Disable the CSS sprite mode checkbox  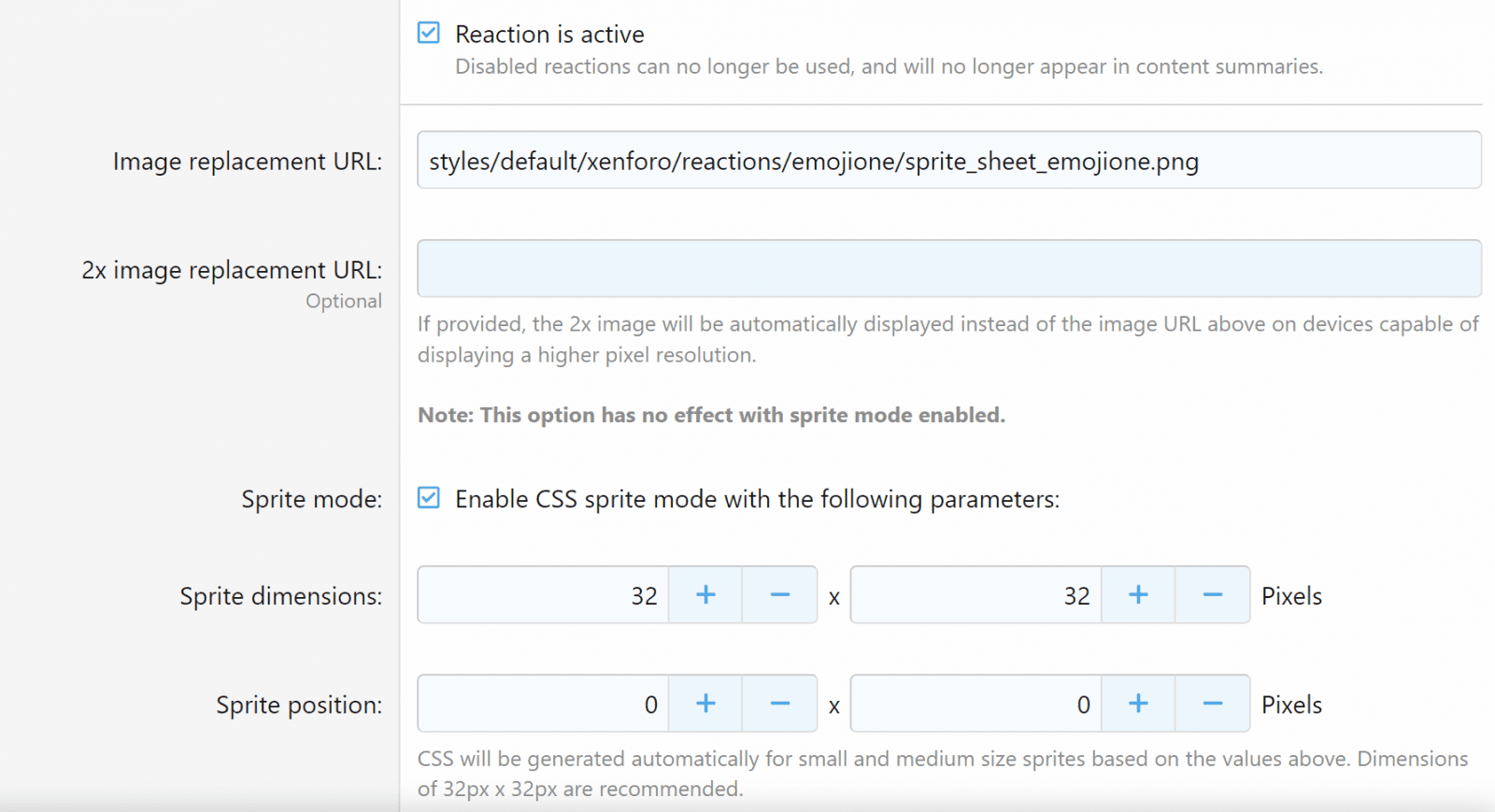coord(429,498)
